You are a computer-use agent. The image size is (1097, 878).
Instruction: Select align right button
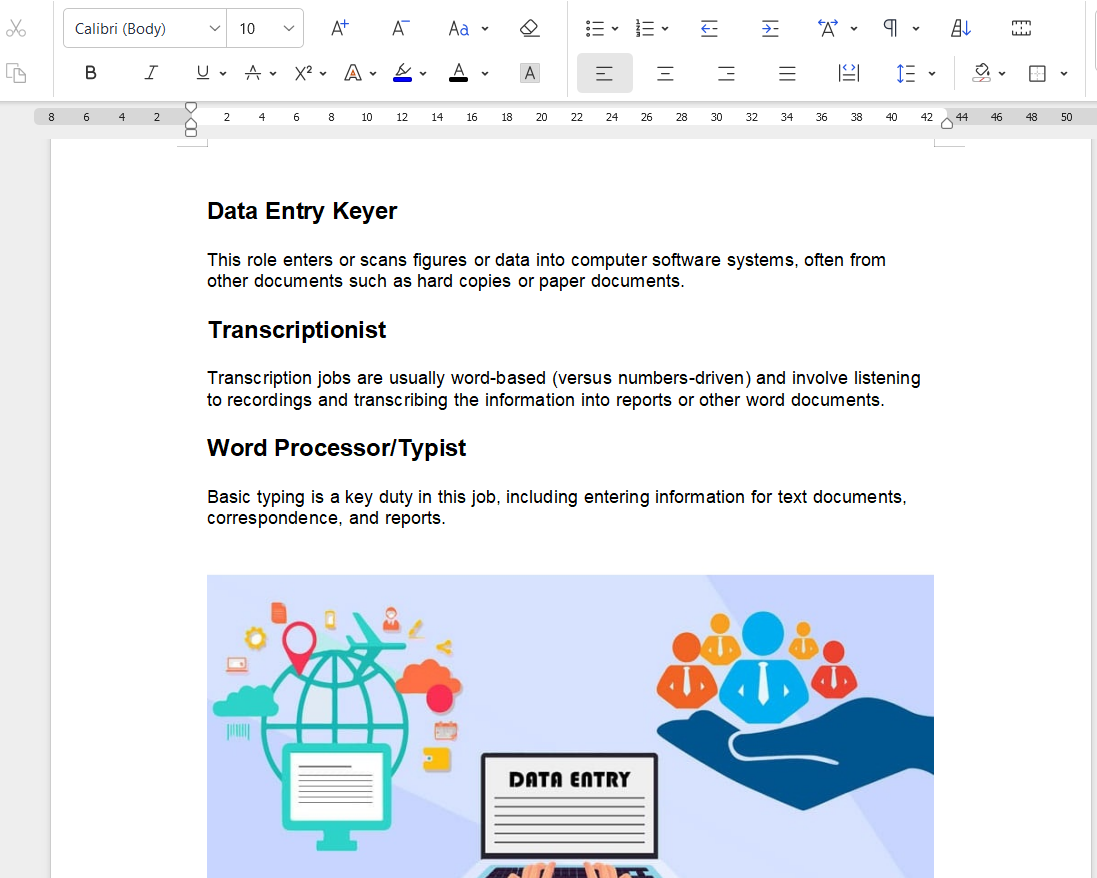click(727, 73)
